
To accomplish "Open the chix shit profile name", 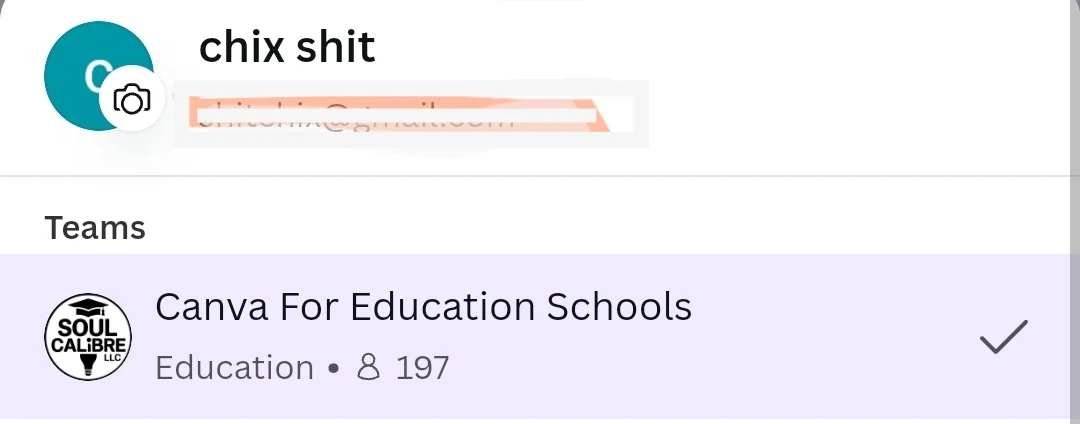I will [287, 47].
